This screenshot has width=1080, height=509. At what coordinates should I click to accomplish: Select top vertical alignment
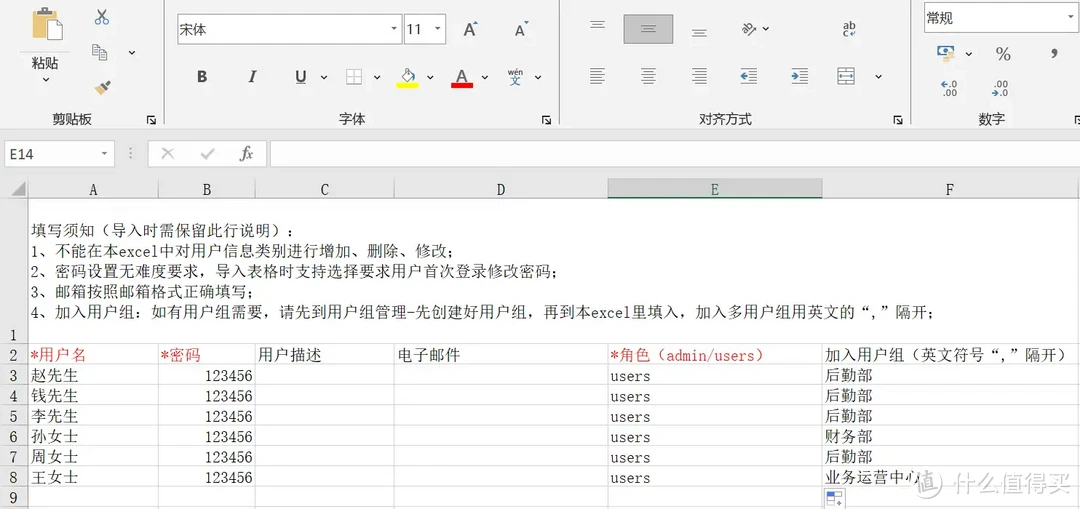(597, 26)
